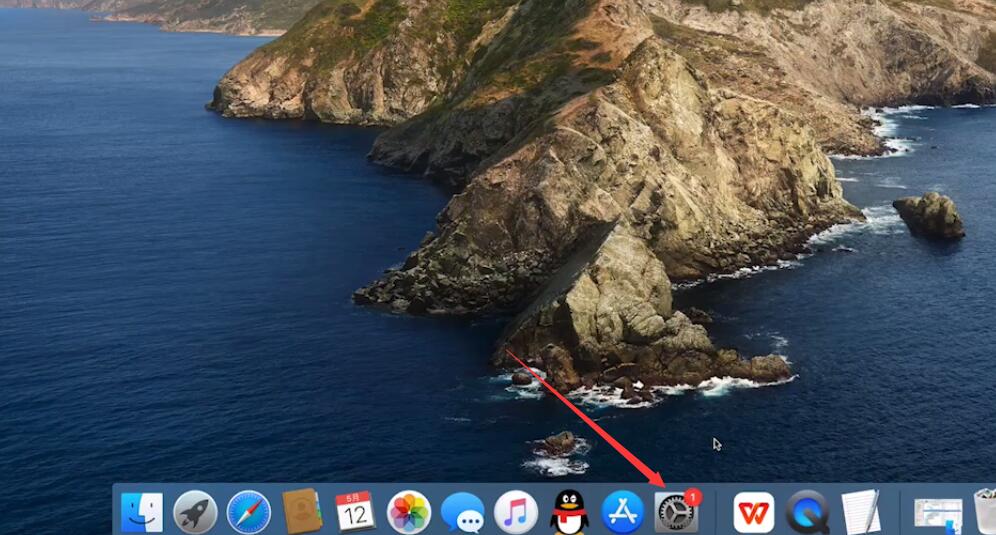The width and height of the screenshot is (996, 535).
Task: Click empty desktop wallpaper ocean area
Action: pos(191,286)
